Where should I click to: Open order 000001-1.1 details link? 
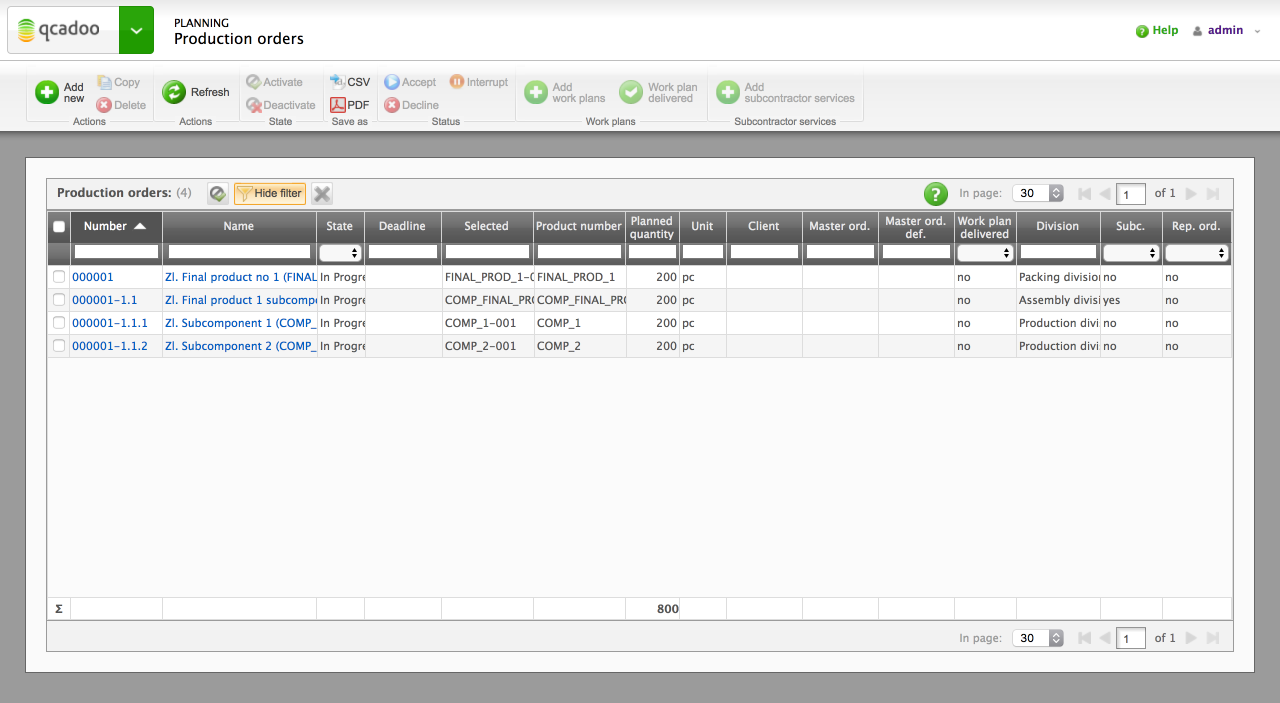tap(104, 299)
